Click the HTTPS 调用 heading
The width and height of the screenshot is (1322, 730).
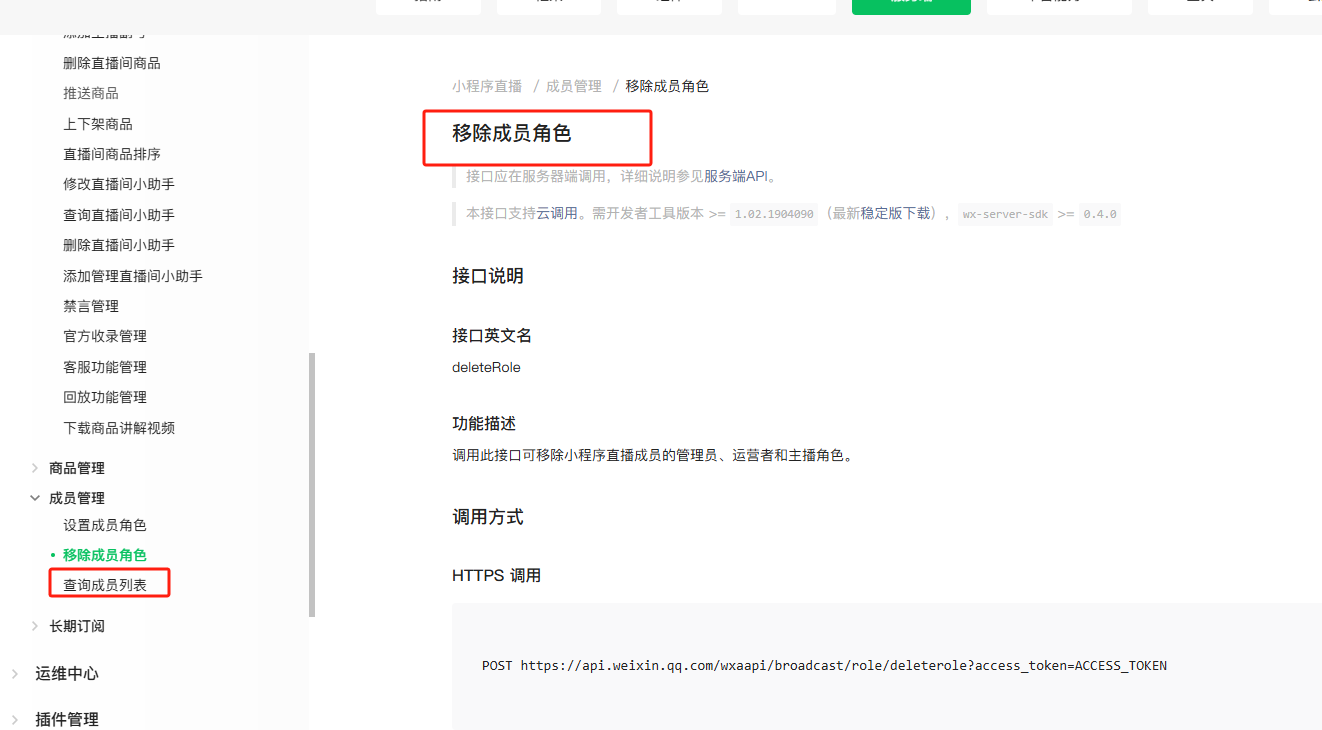[x=497, y=576]
